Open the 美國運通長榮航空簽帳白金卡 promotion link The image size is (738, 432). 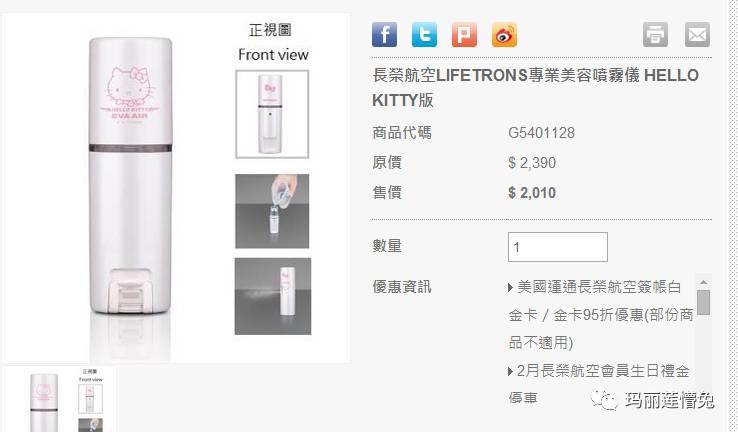point(601,314)
